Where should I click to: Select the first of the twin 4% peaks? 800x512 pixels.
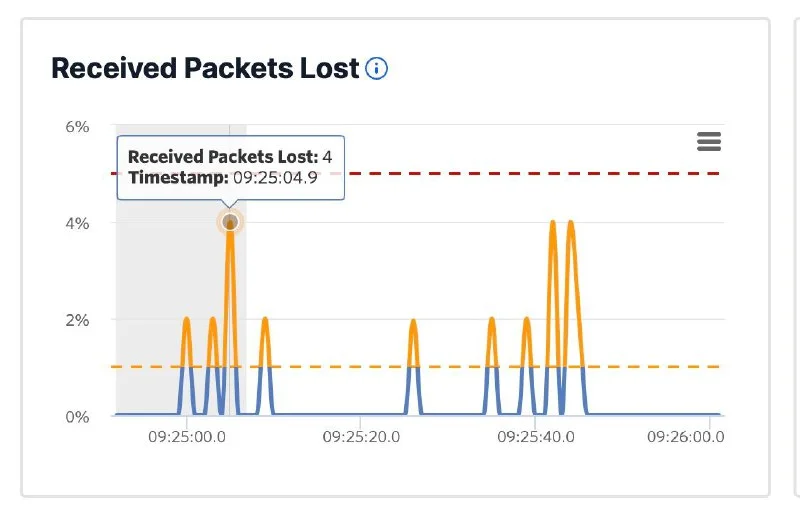(553, 224)
